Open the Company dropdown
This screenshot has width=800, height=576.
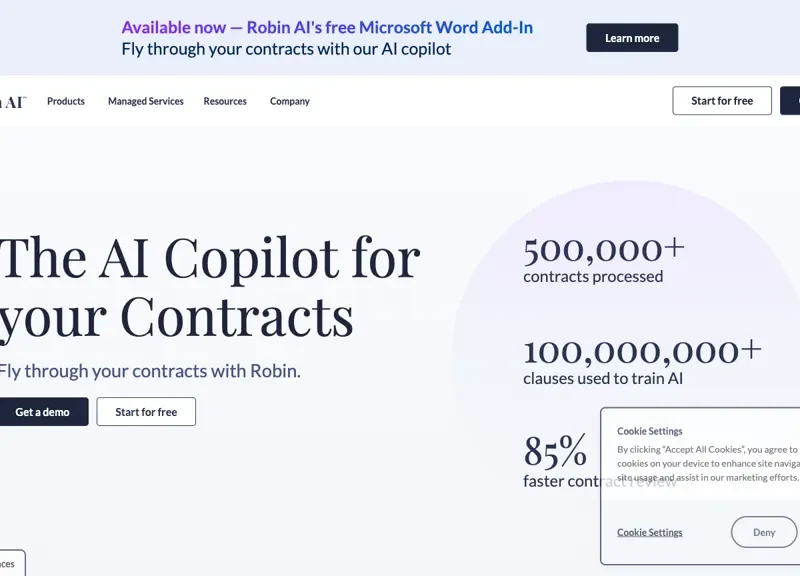tap(289, 101)
